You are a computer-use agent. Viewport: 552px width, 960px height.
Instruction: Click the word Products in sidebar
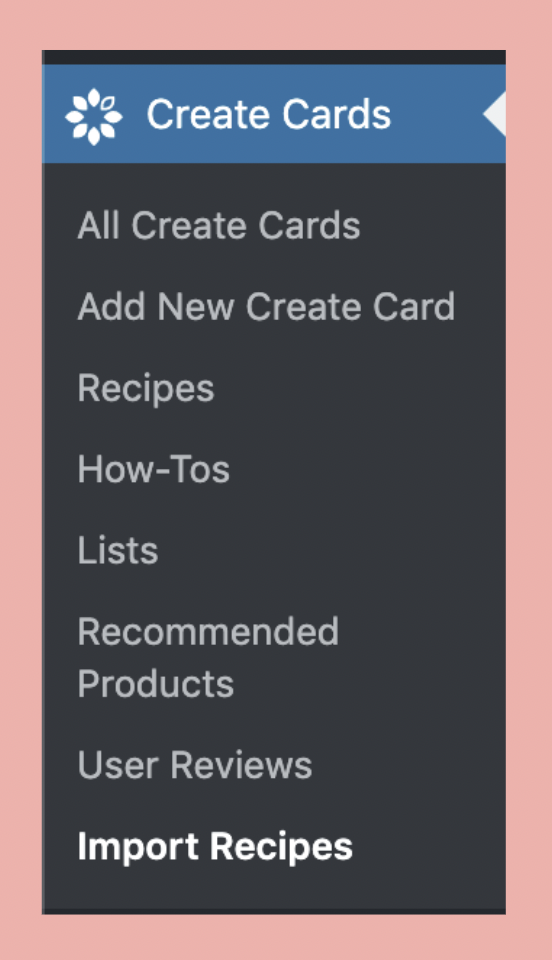[x=155, y=684]
